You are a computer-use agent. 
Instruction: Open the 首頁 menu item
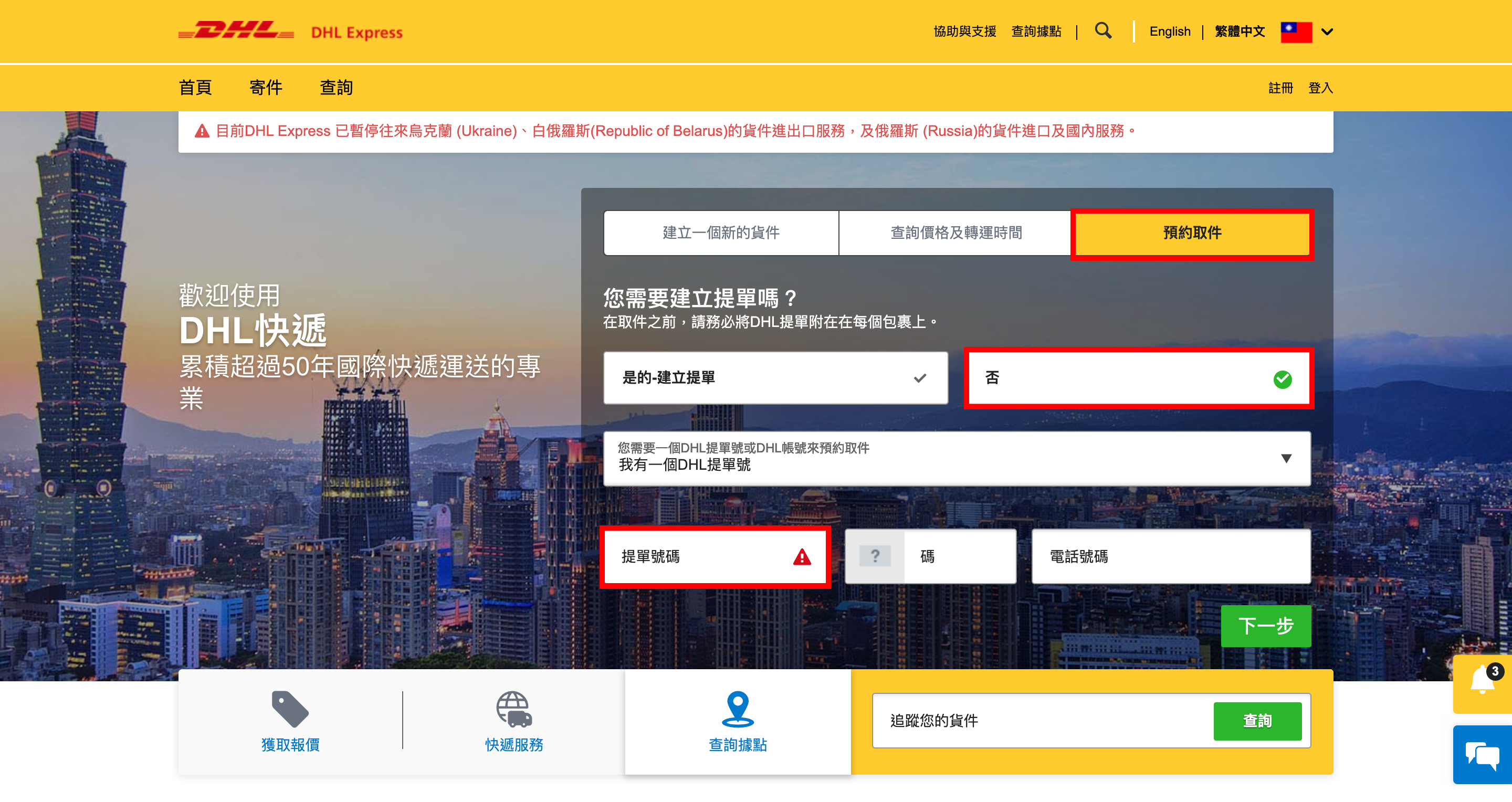tap(195, 88)
